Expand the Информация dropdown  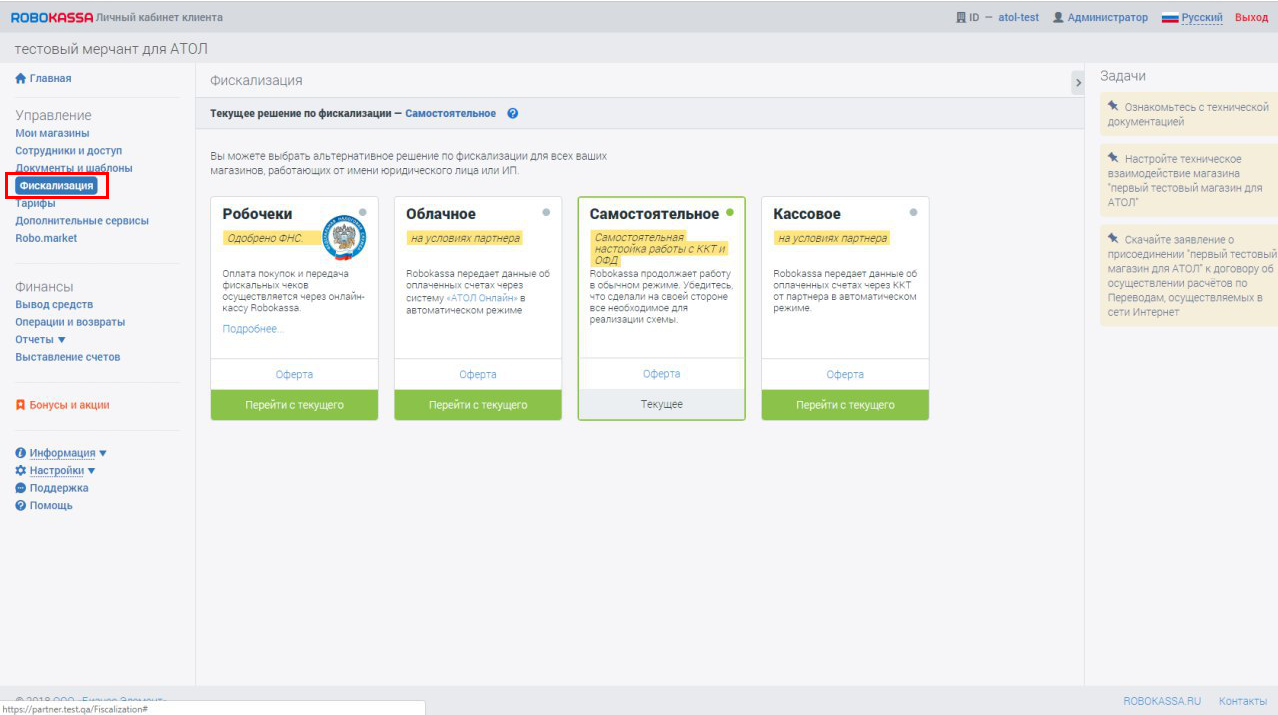coord(103,453)
